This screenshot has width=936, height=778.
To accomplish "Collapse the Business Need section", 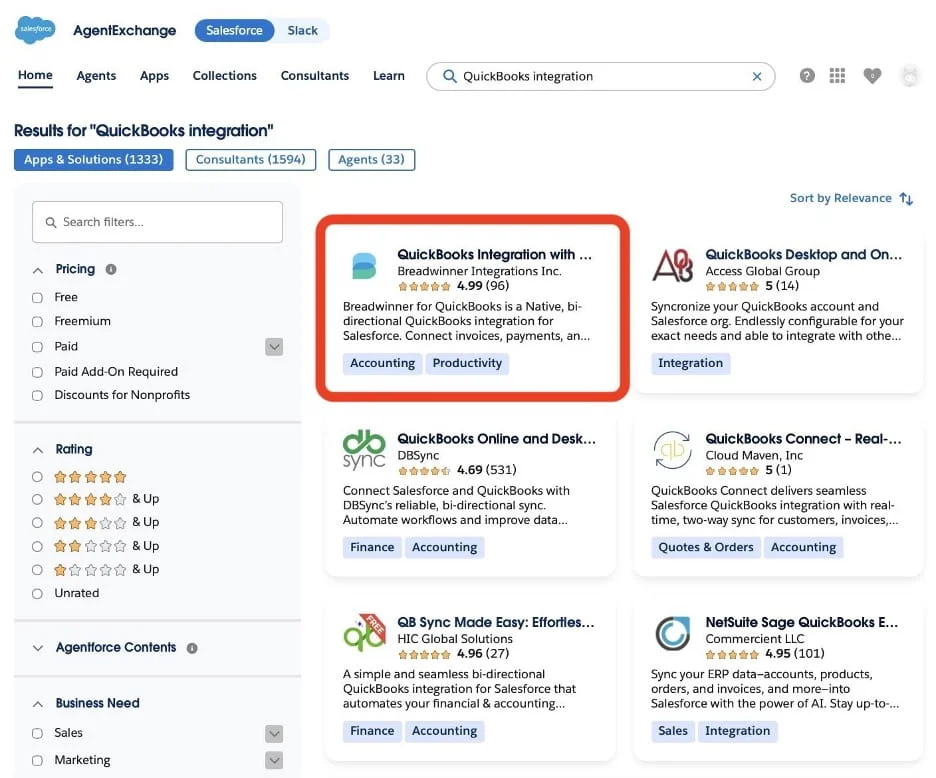I will click(38, 704).
